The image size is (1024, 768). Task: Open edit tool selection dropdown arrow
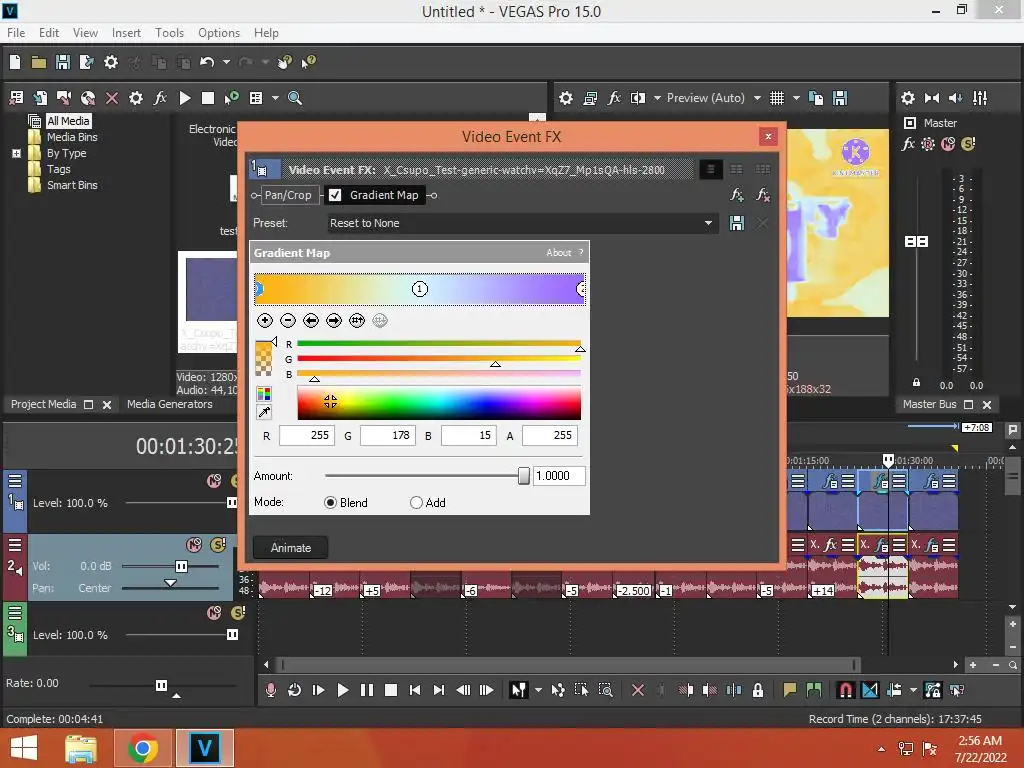(x=538, y=690)
